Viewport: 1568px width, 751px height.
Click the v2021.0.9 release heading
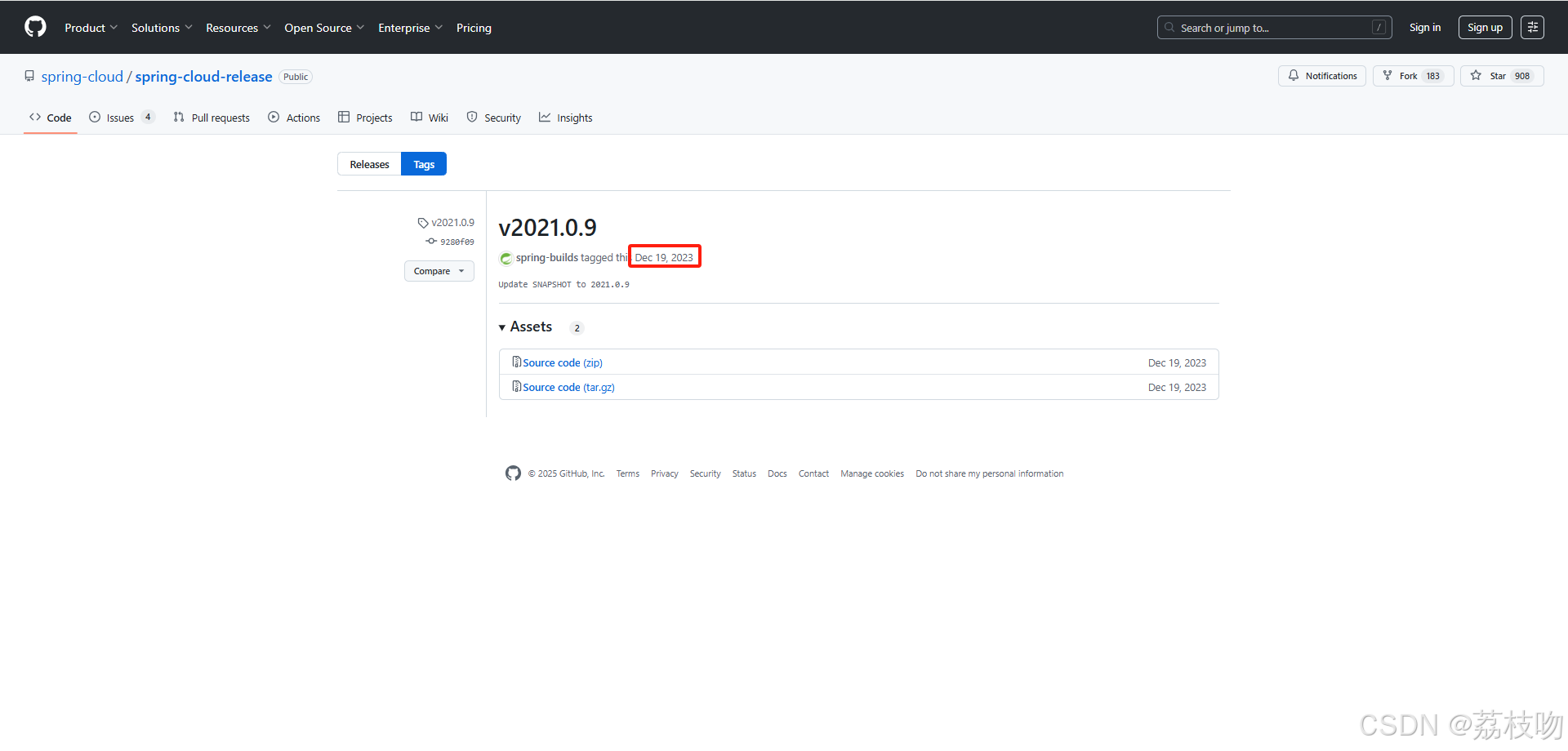point(547,228)
